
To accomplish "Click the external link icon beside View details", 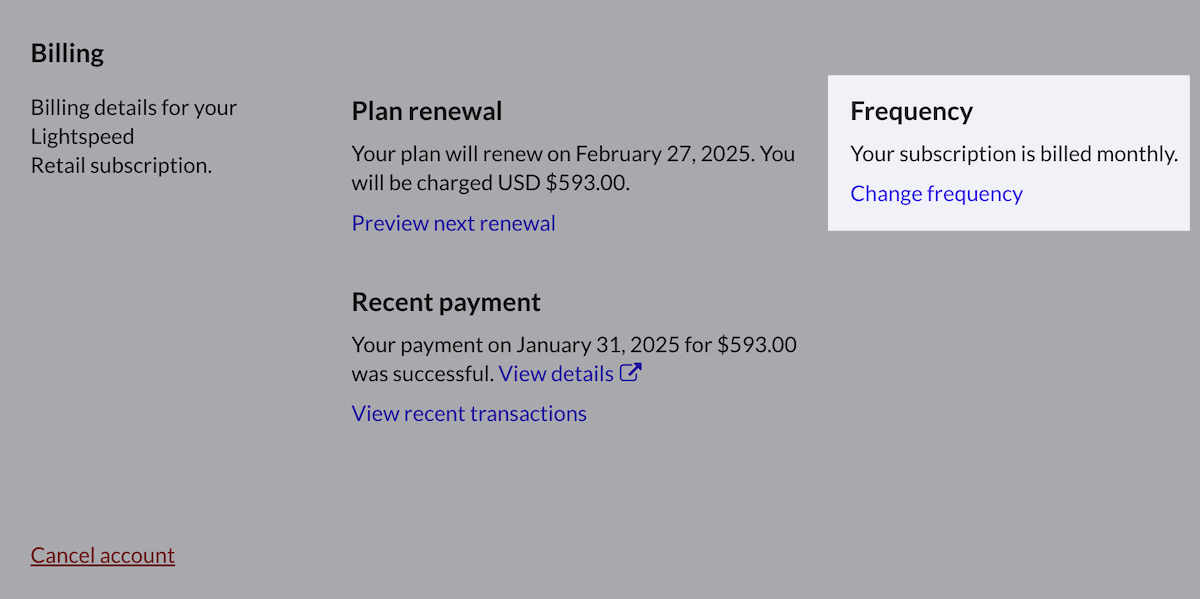I will tap(630, 373).
